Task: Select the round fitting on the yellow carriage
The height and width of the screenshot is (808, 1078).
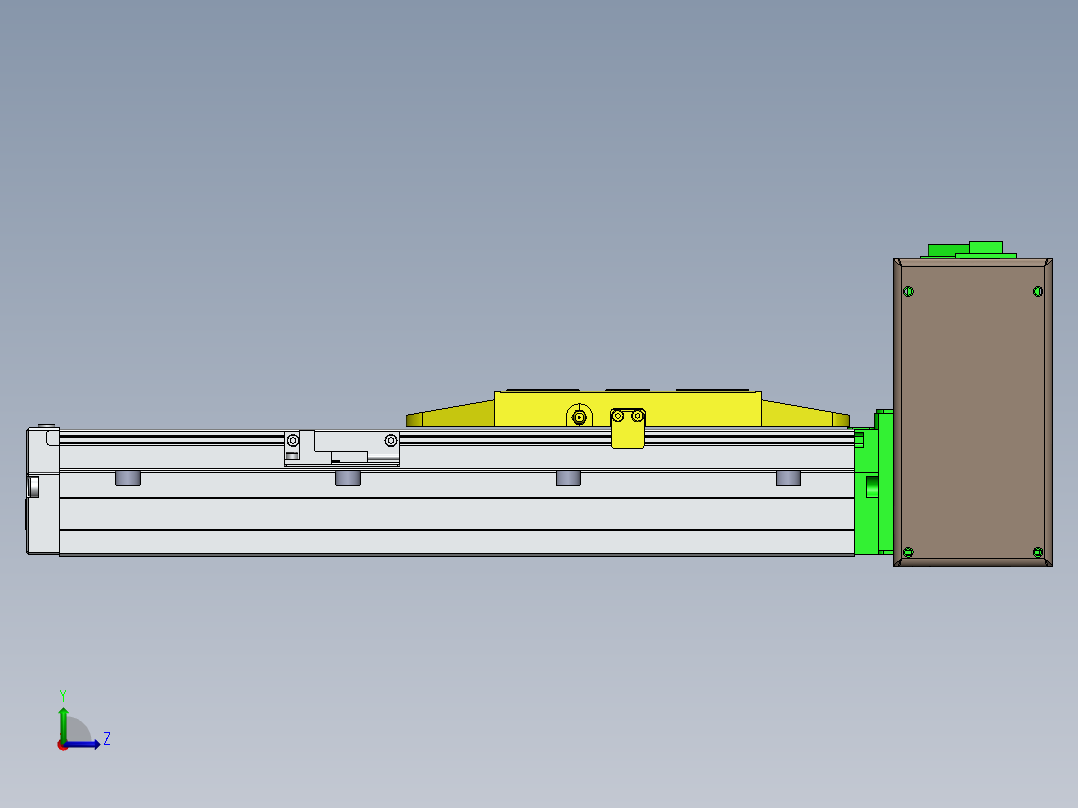Action: click(x=579, y=416)
